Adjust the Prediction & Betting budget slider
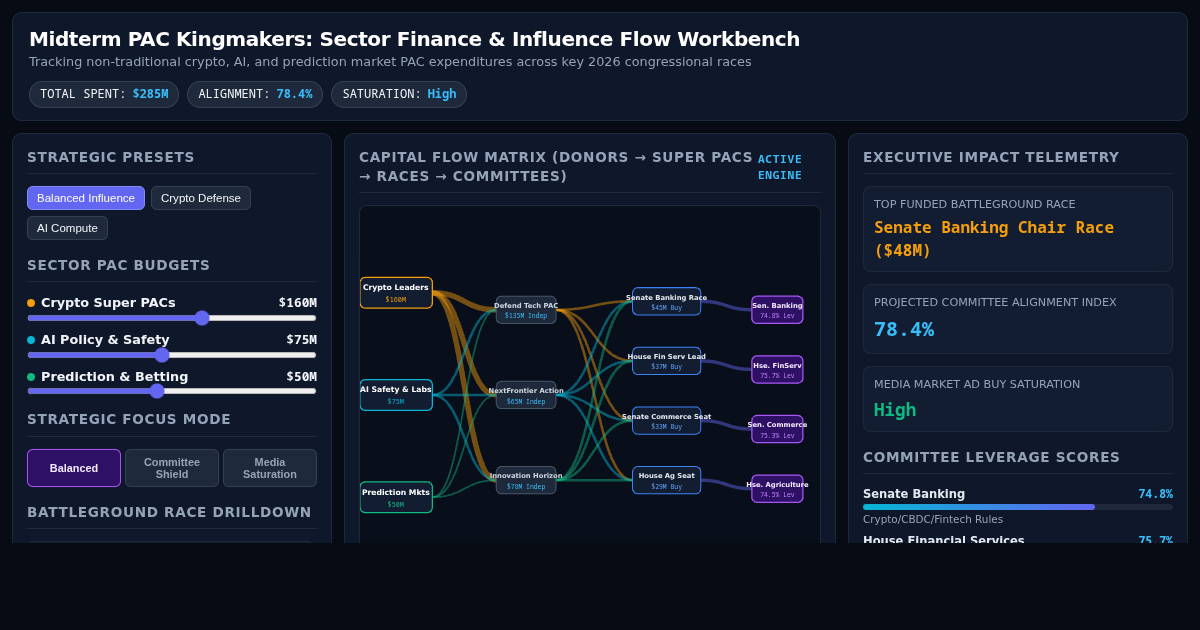 point(172,391)
